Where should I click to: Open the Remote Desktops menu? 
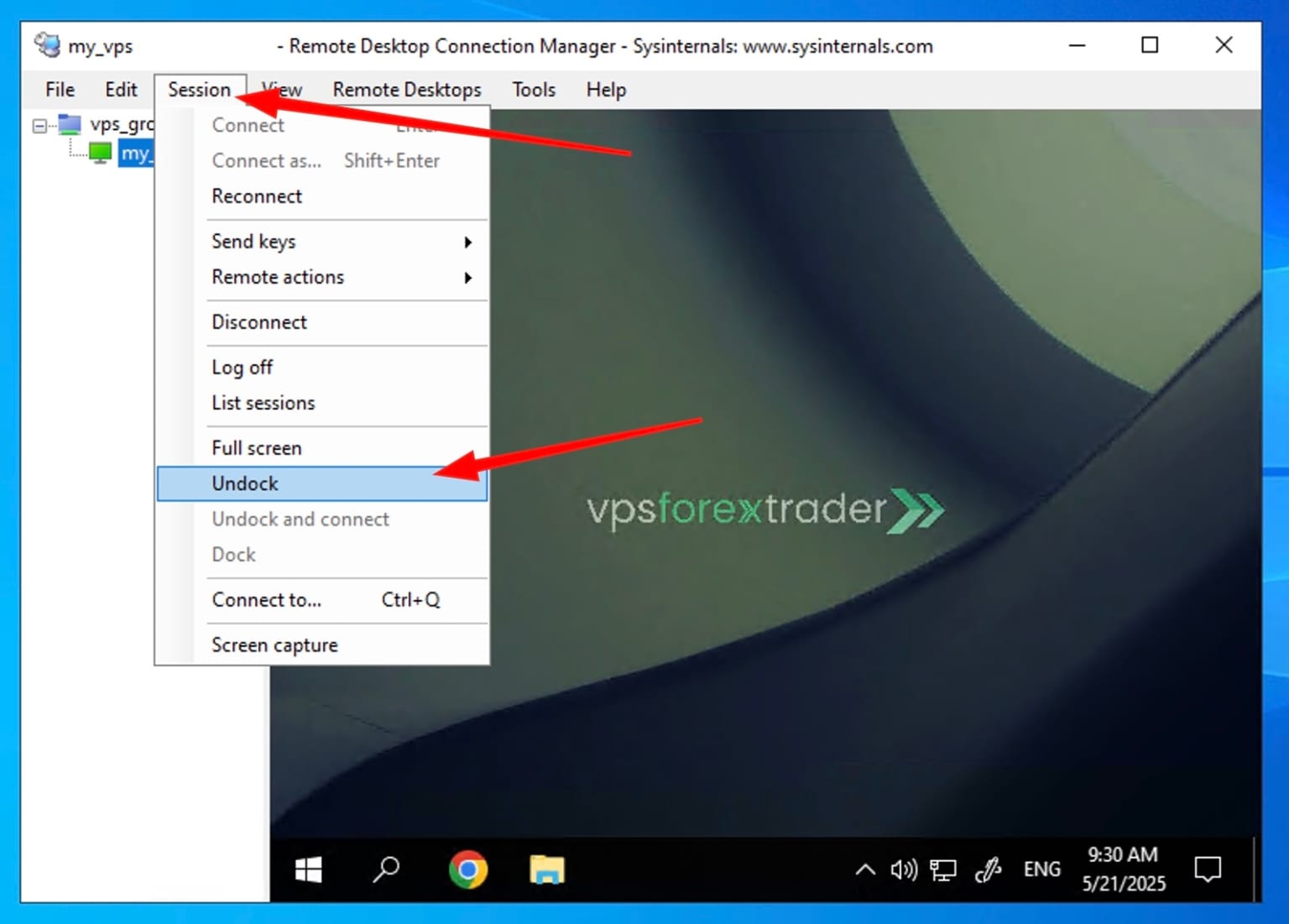pyautogui.click(x=406, y=90)
